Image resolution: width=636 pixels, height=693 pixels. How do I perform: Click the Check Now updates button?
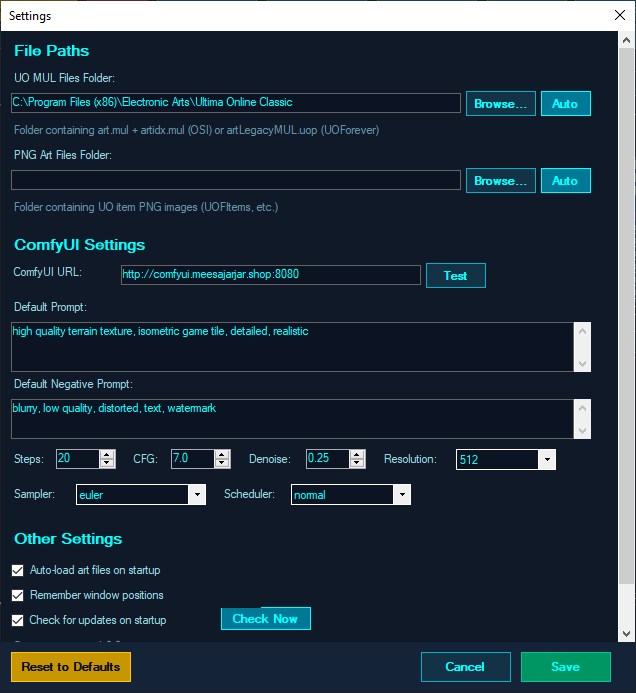pyautogui.click(x=266, y=619)
